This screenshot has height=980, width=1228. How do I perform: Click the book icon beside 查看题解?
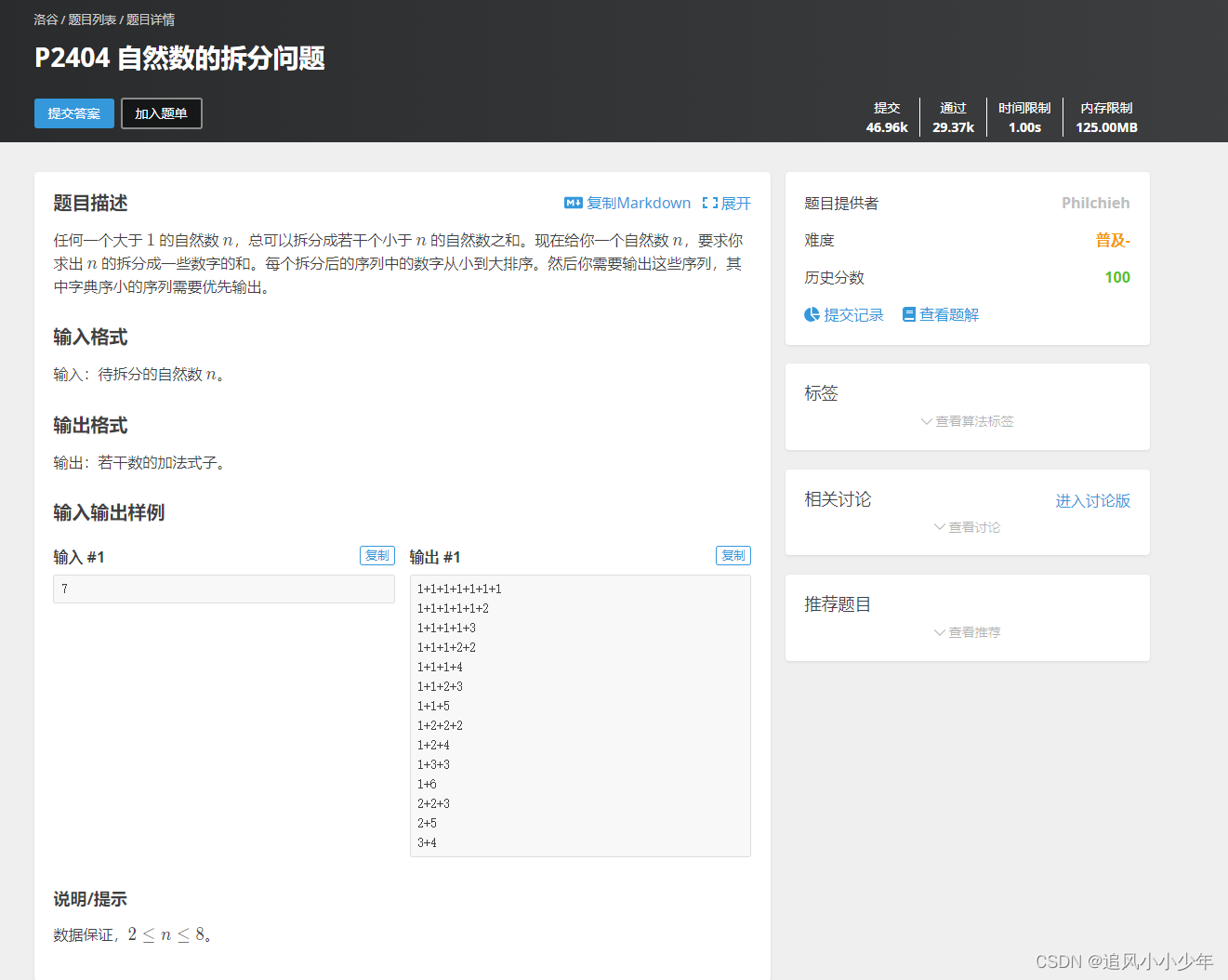(x=909, y=315)
